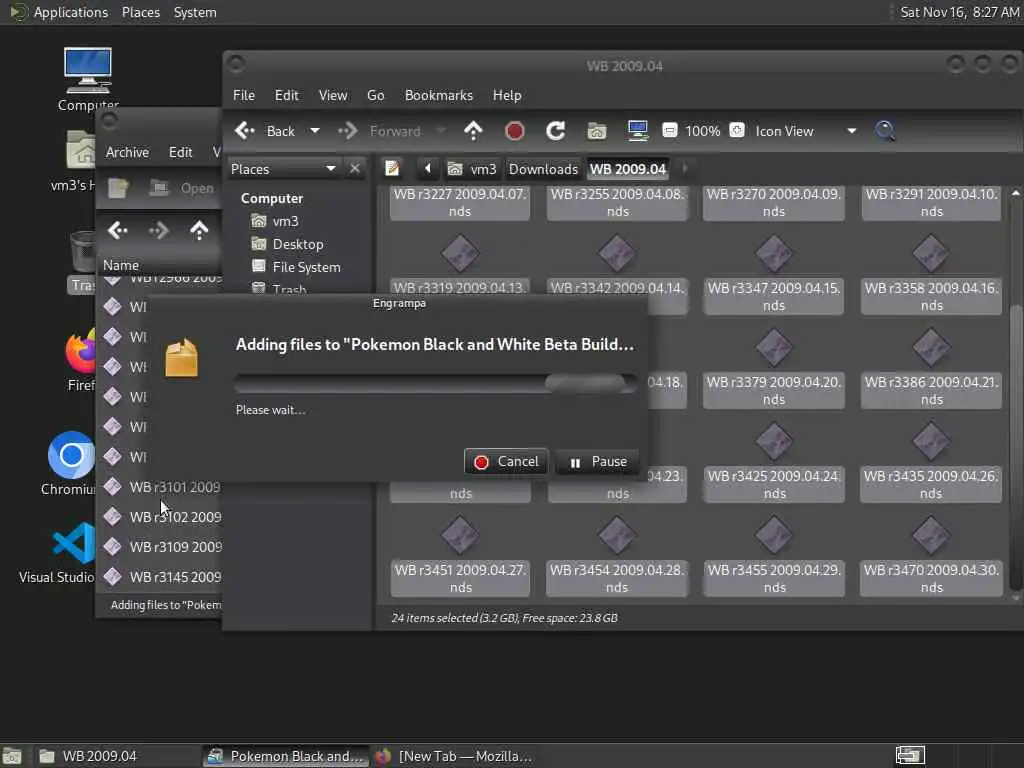Select the WB 2009.04 path breadcrumb
The image size is (1024, 768).
pyautogui.click(x=628, y=169)
